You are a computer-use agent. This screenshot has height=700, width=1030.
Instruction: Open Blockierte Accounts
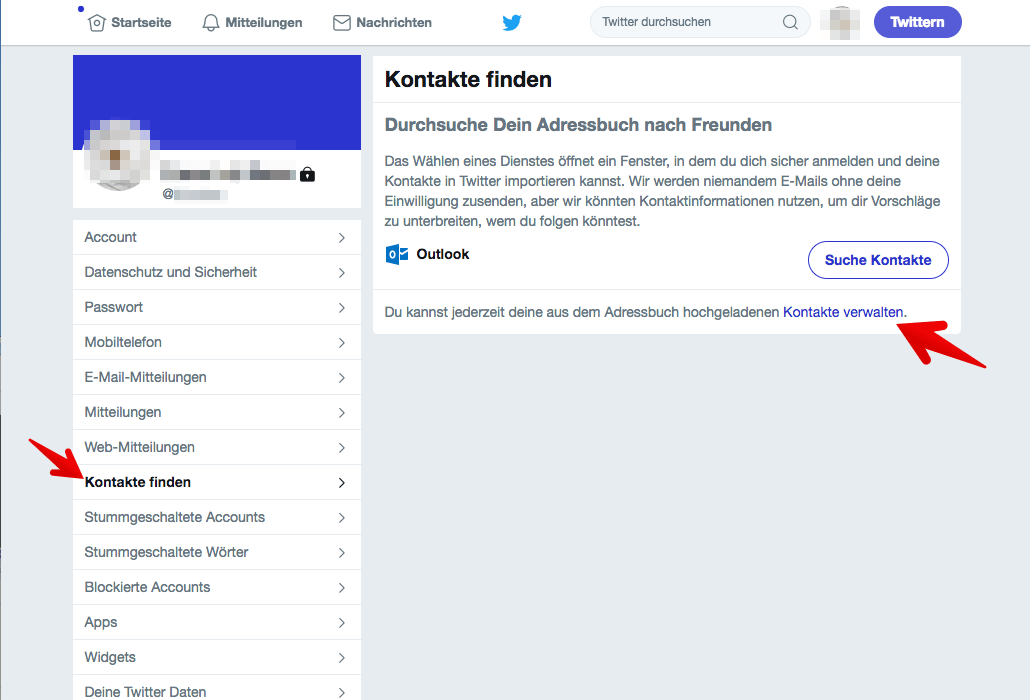click(217, 588)
